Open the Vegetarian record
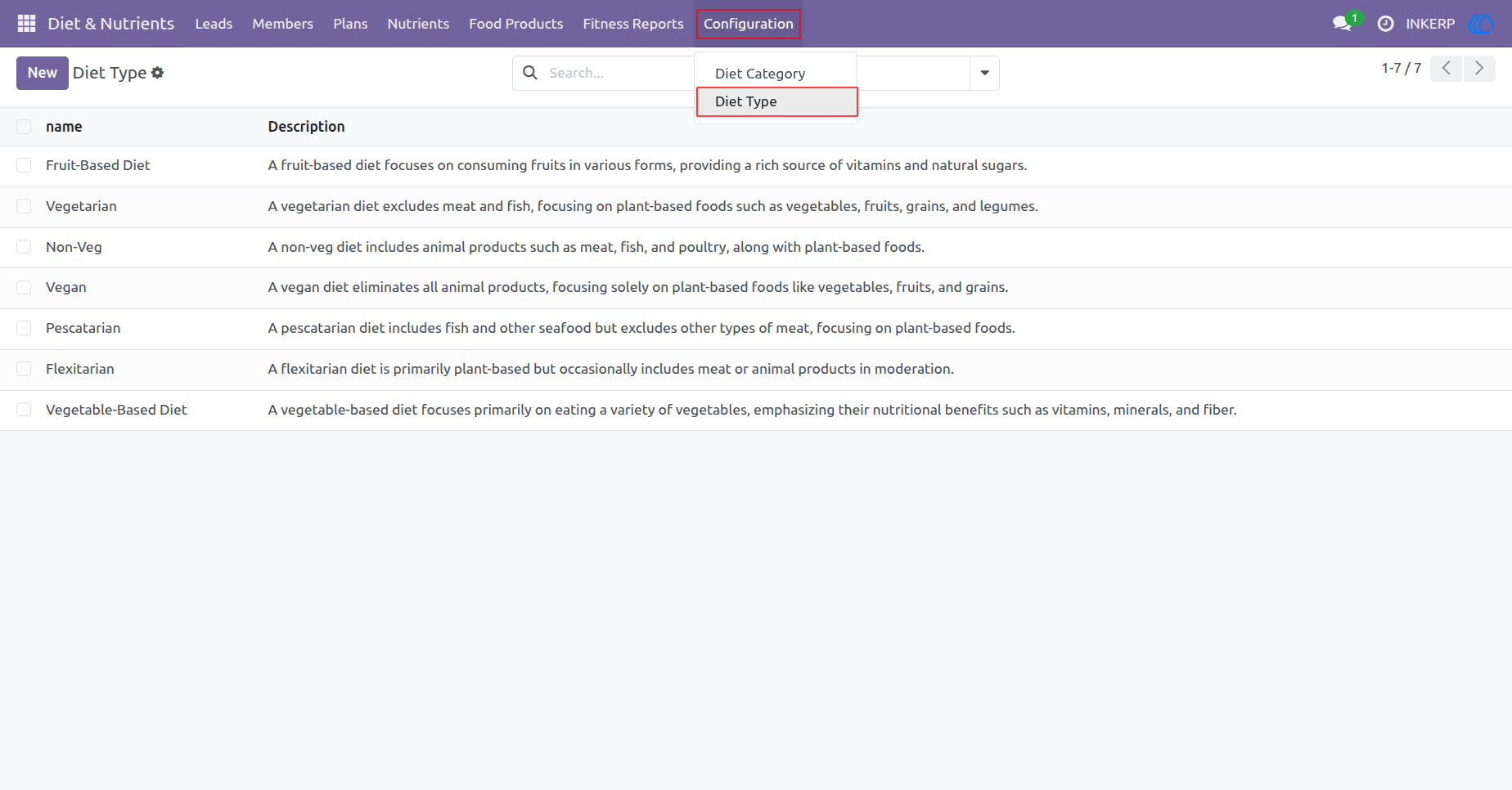 pos(81,206)
